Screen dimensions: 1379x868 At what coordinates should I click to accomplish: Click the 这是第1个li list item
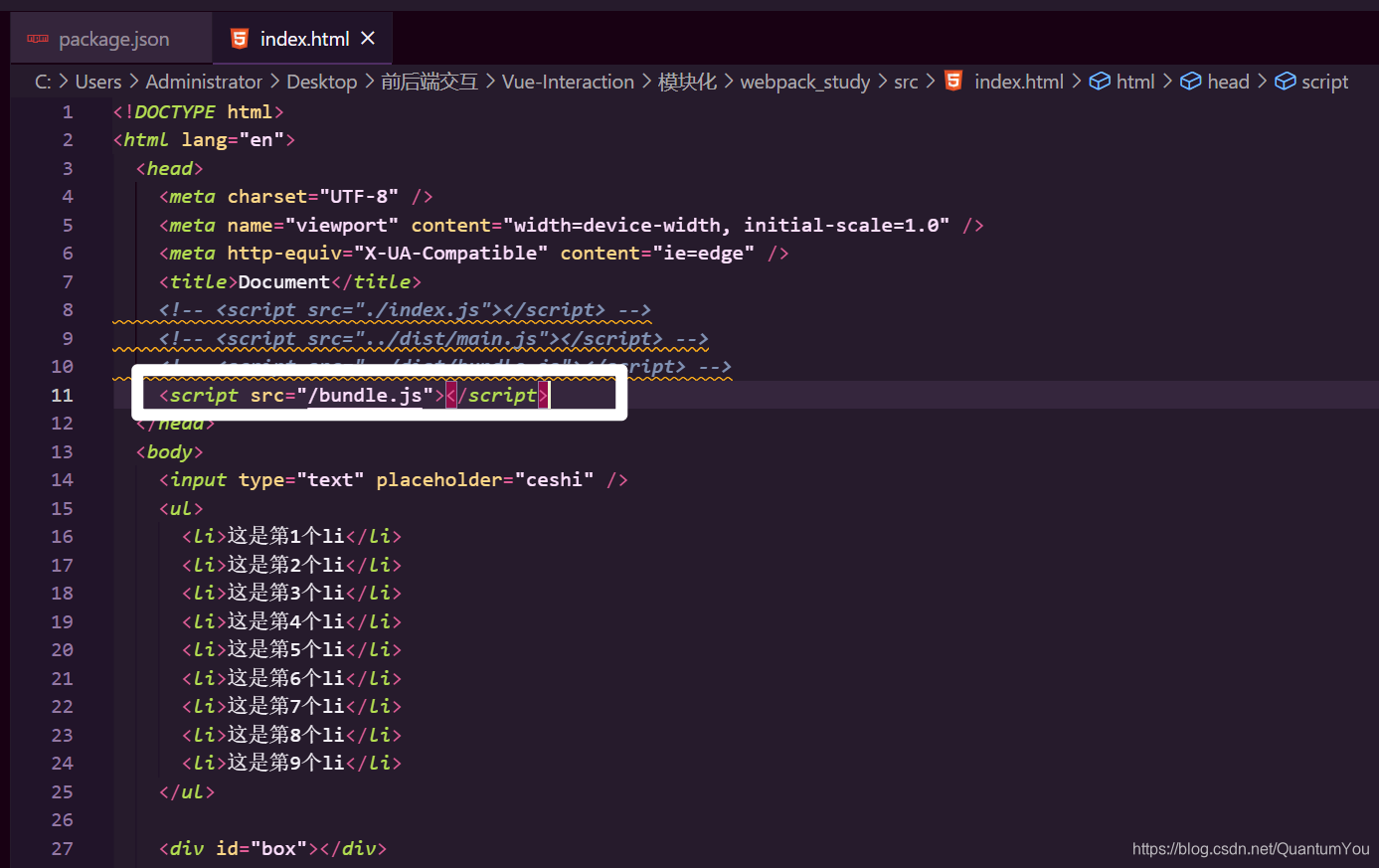pos(291,537)
